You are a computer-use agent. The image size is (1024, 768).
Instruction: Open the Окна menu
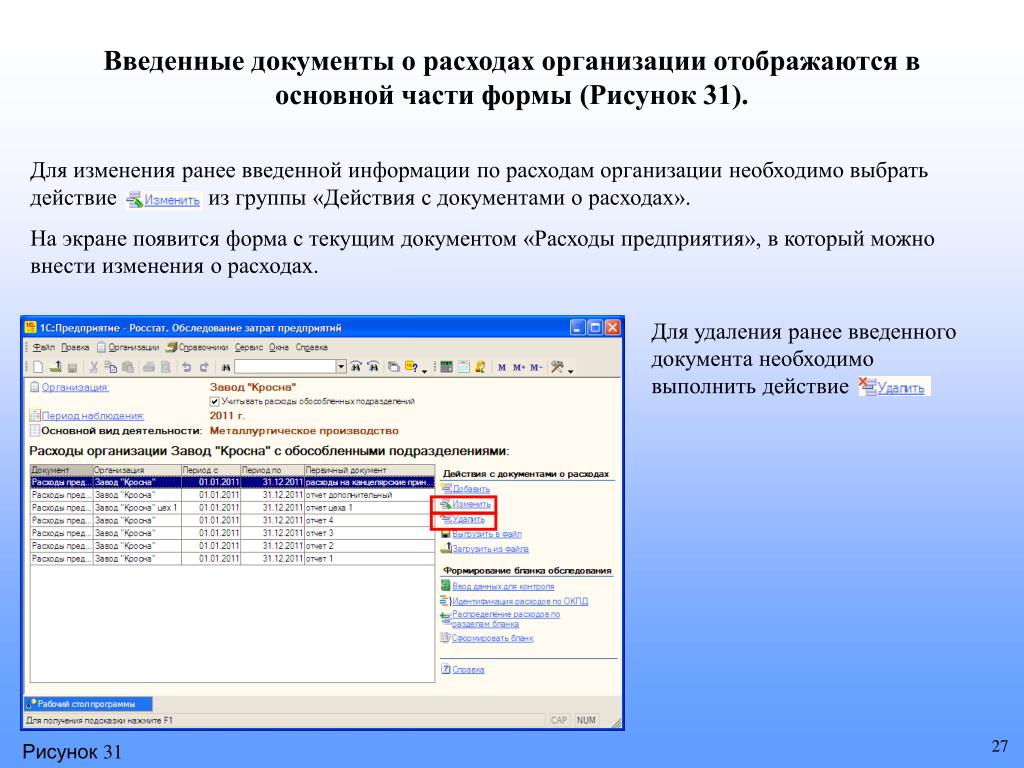pos(279,347)
